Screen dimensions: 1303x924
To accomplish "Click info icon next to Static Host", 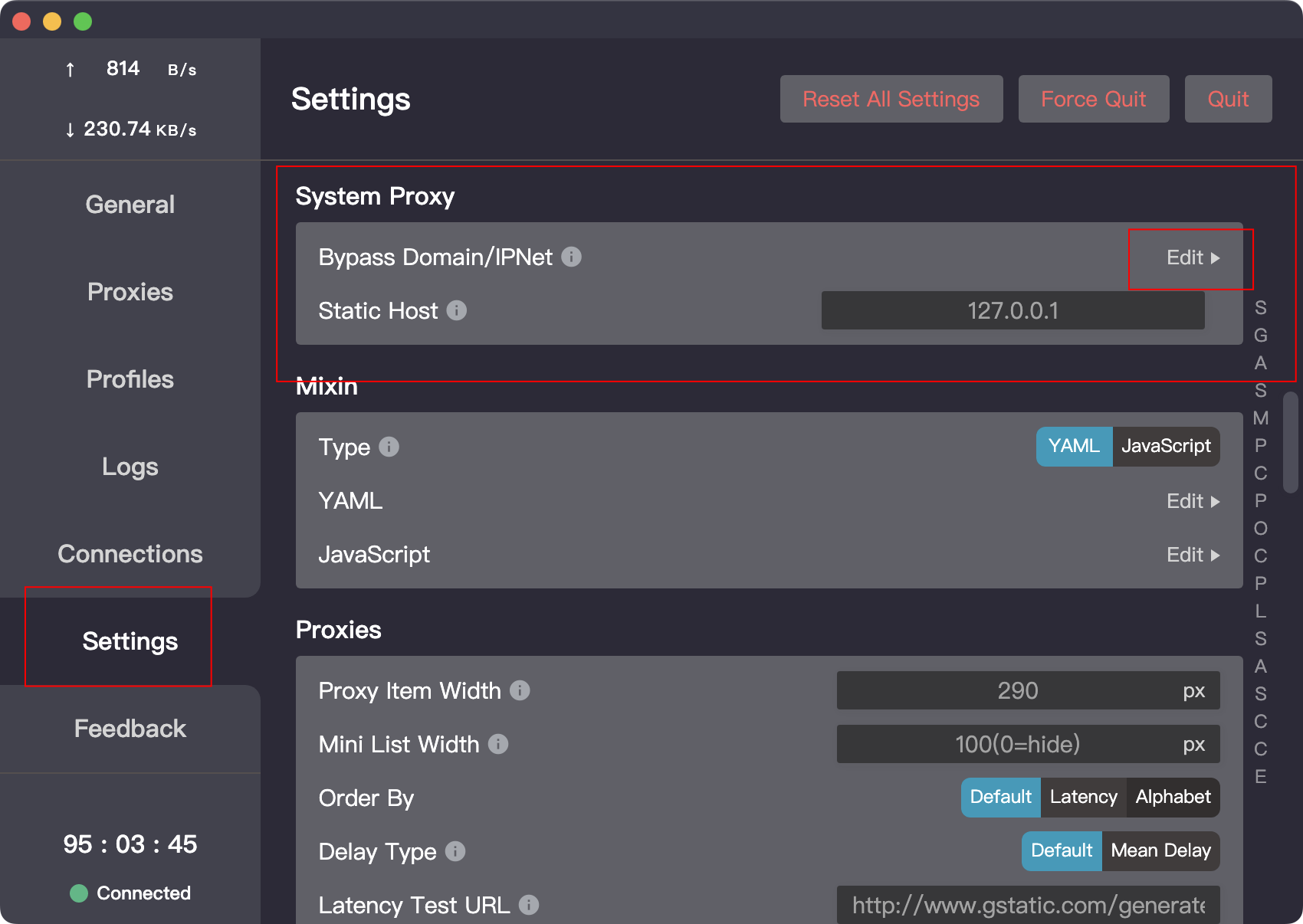I will [x=457, y=310].
